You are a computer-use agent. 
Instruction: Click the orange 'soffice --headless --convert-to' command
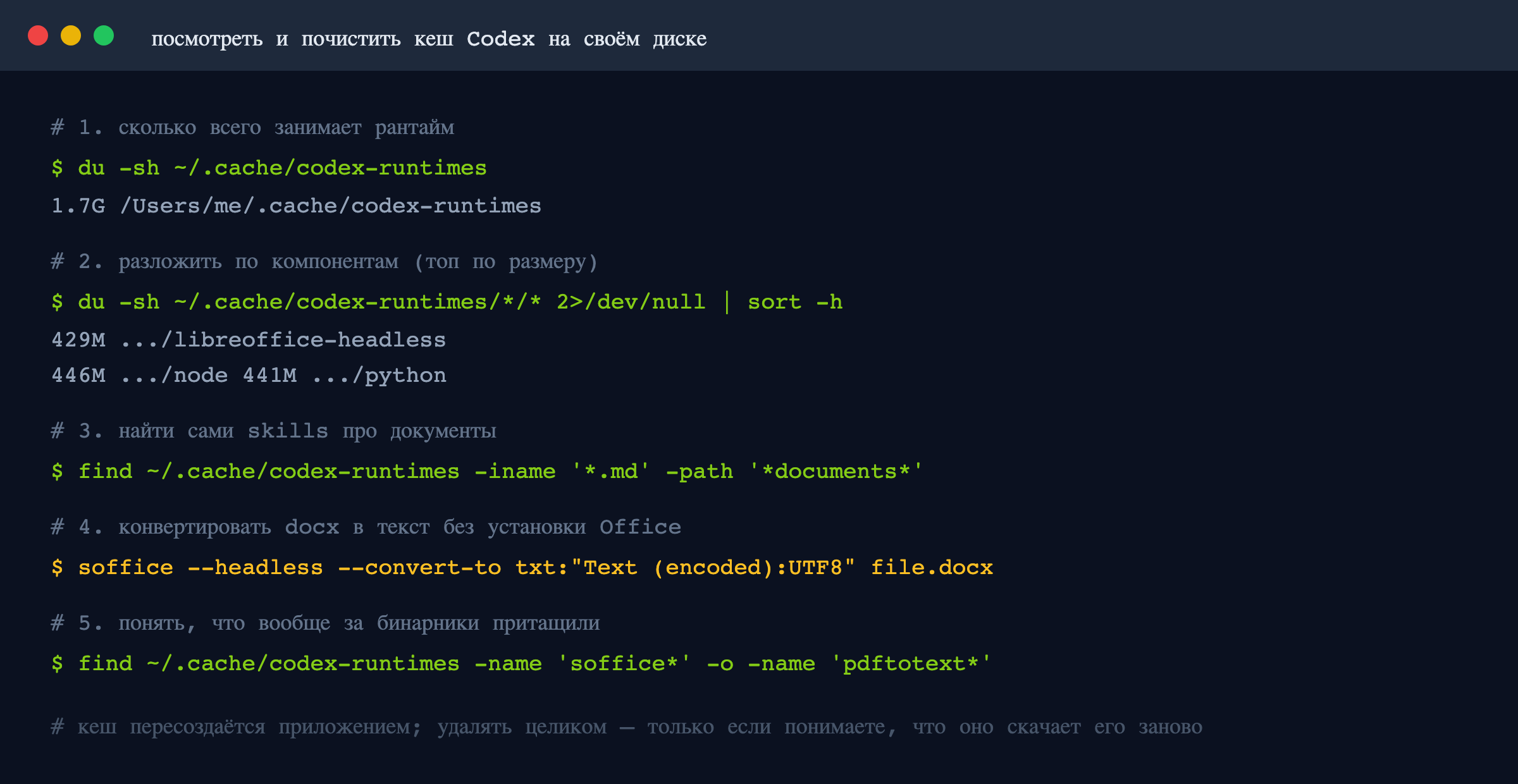pyautogui.click(x=522, y=568)
